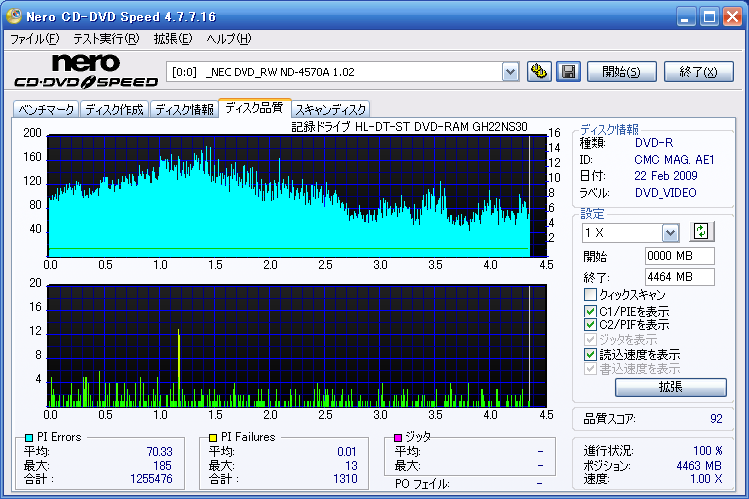Click PI Errors average 70.33
The height and width of the screenshot is (499, 749).
point(160,452)
